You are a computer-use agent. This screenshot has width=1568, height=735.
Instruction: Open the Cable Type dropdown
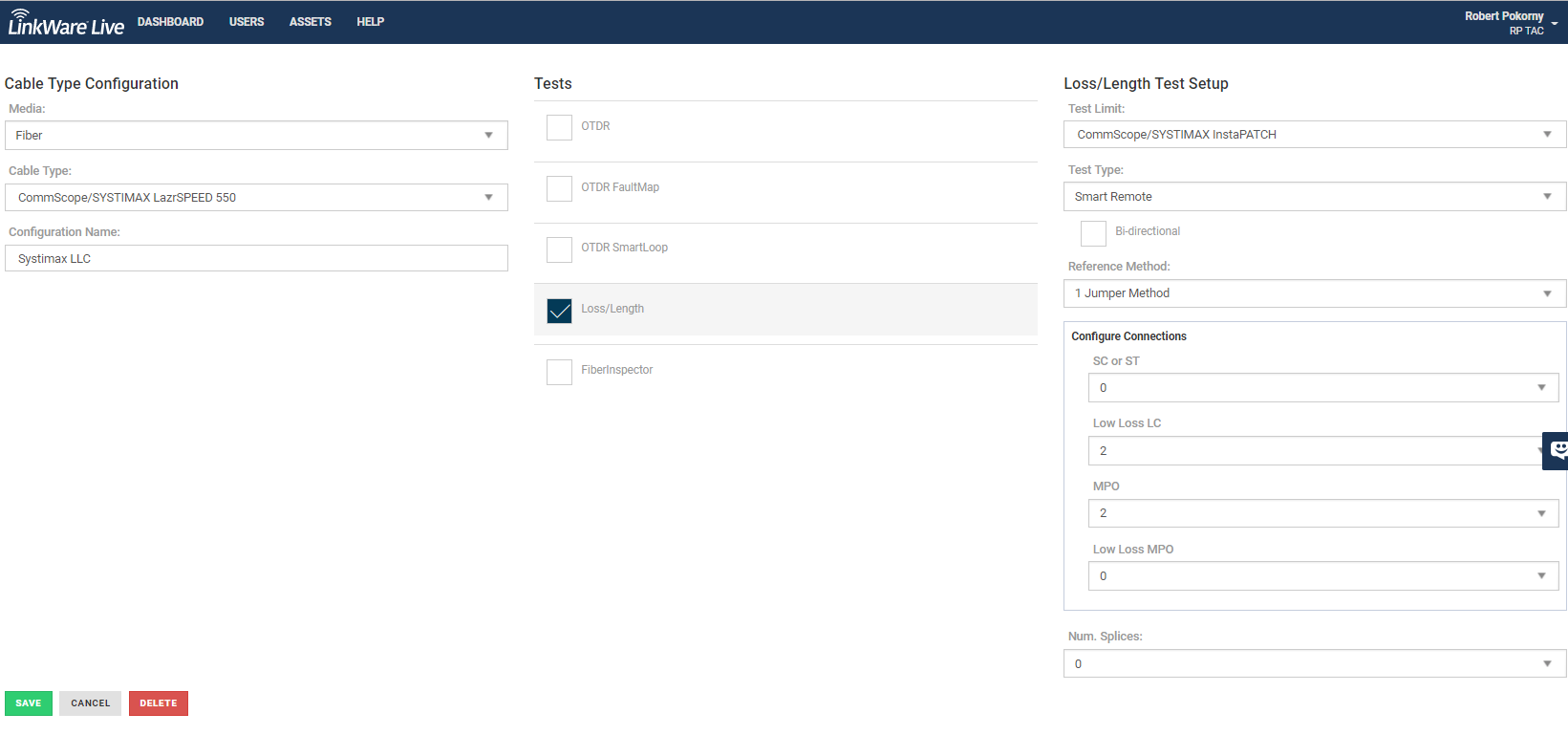256,197
